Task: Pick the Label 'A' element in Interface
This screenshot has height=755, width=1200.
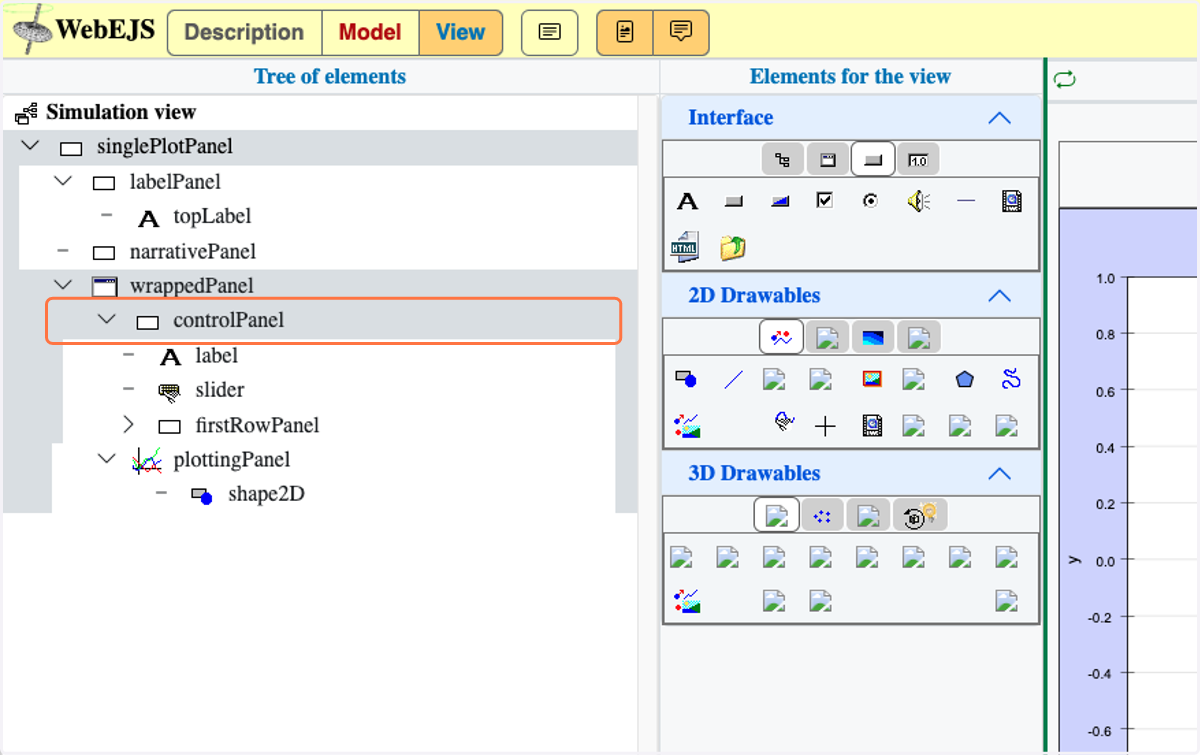Action: coord(687,202)
